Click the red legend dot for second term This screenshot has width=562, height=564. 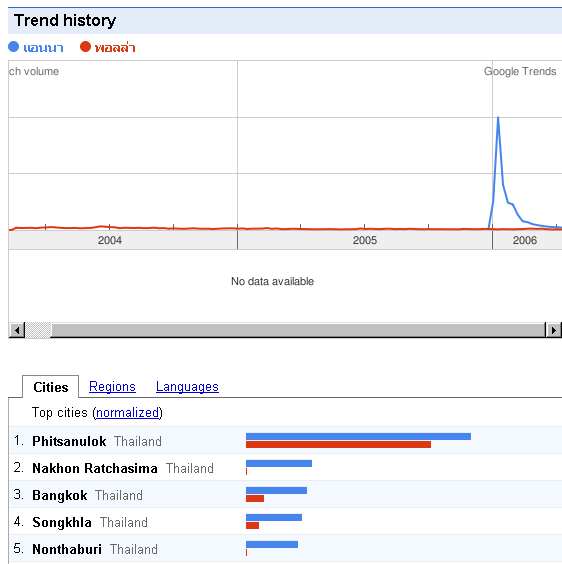point(85,47)
